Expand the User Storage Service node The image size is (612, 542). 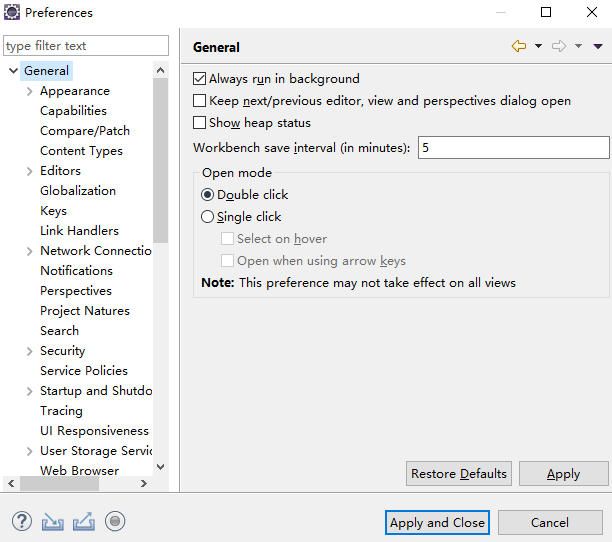(30, 451)
